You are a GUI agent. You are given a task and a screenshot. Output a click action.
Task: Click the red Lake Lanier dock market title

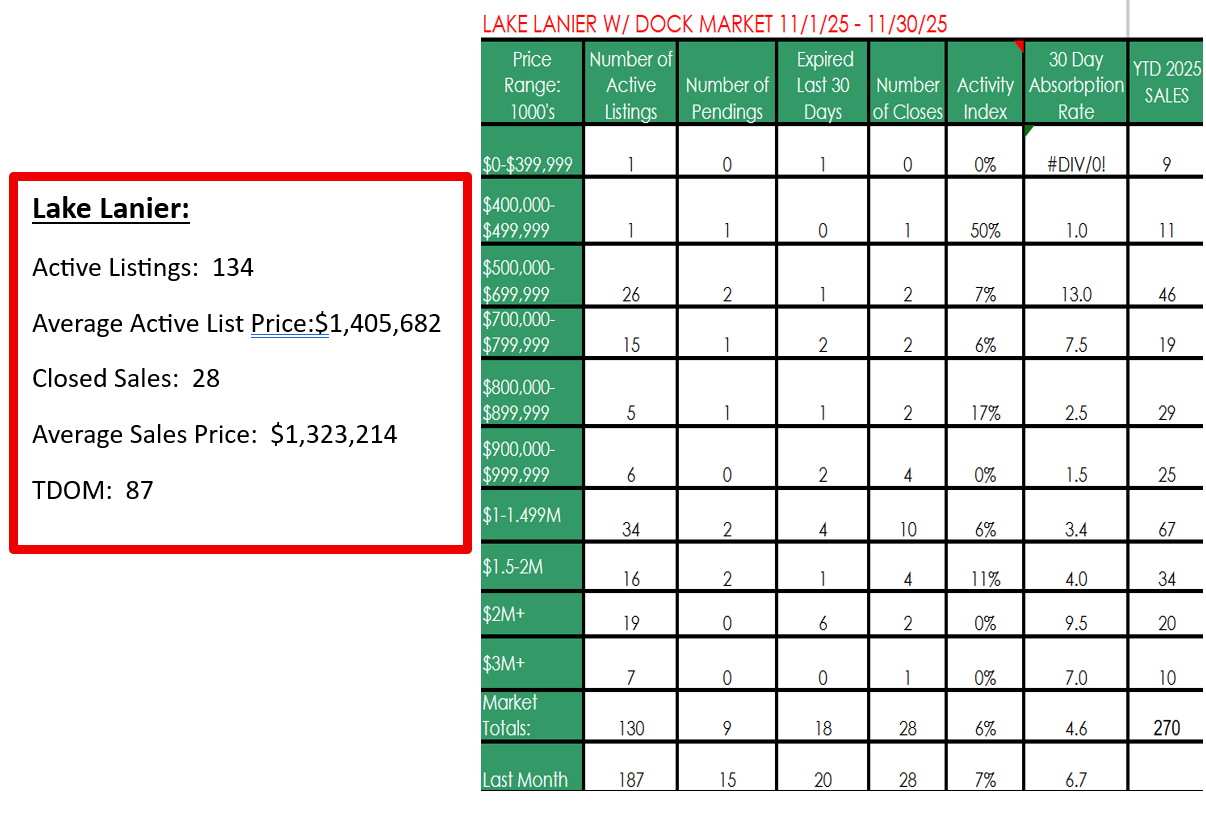[x=714, y=23]
